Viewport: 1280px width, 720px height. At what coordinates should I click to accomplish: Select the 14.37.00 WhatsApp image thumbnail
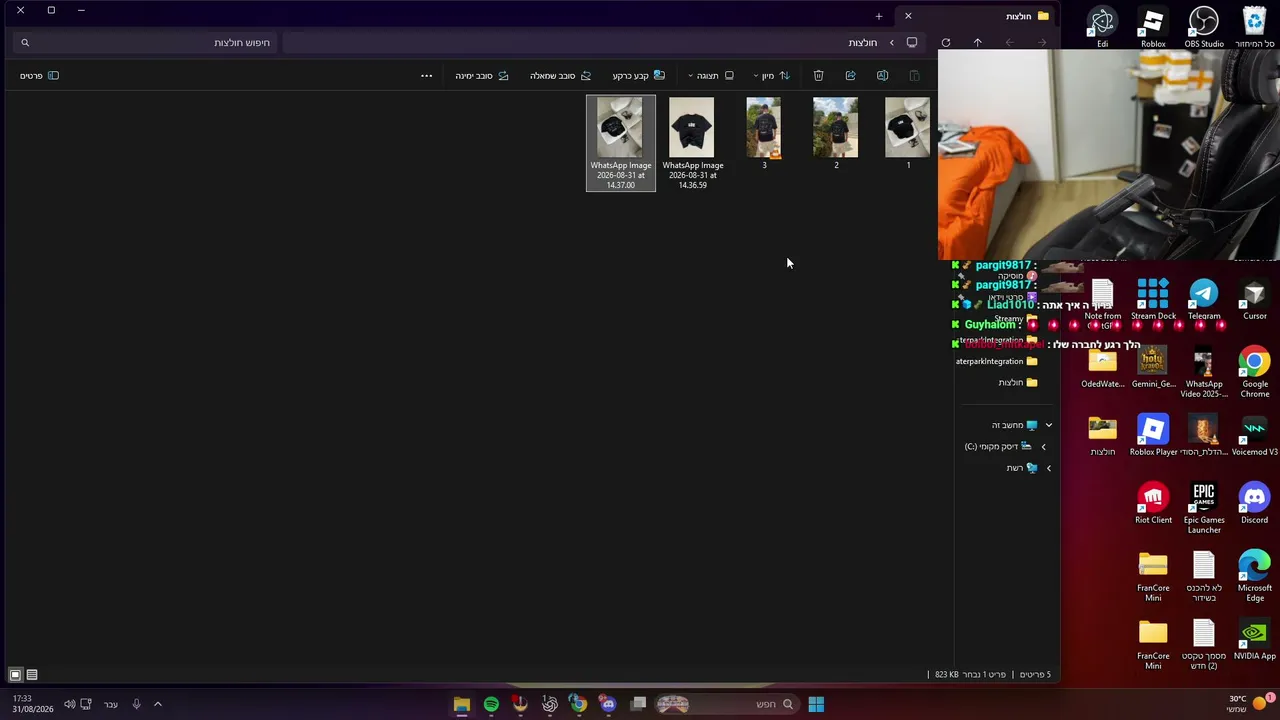click(620, 143)
